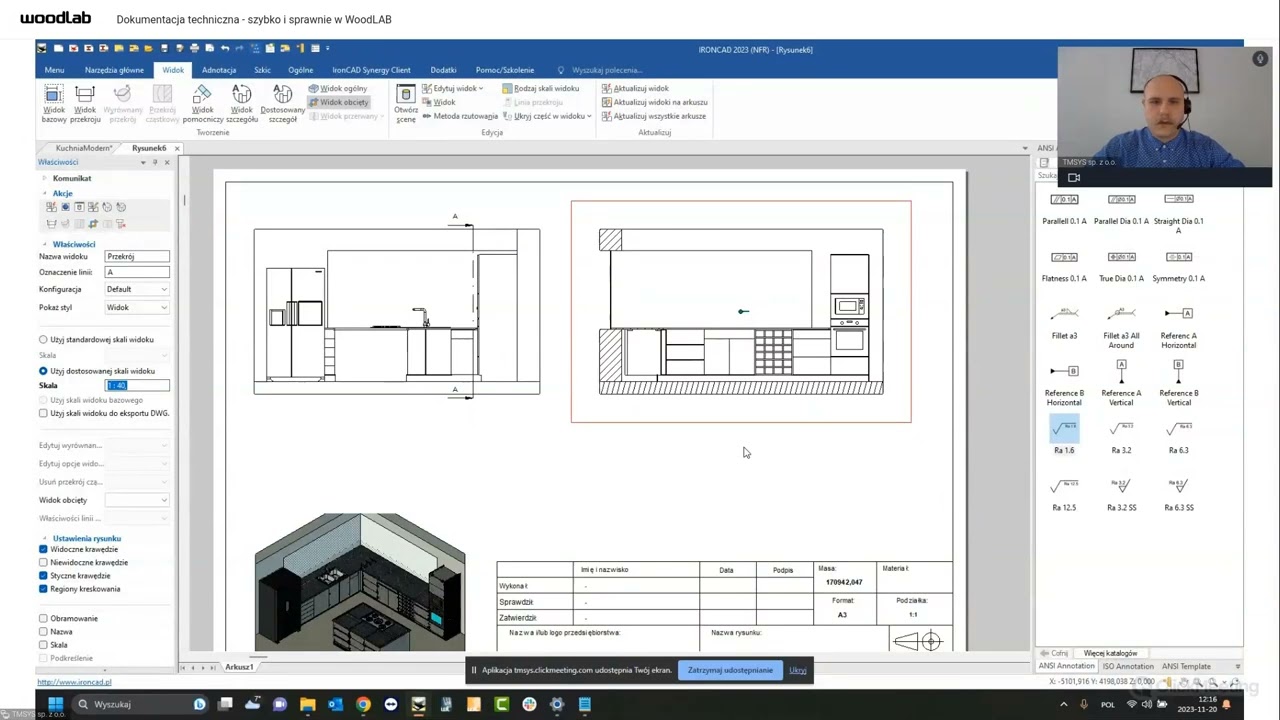Check Użyj skali widoku do eksportu DWG
This screenshot has width=1280, height=720.
[x=43, y=413]
